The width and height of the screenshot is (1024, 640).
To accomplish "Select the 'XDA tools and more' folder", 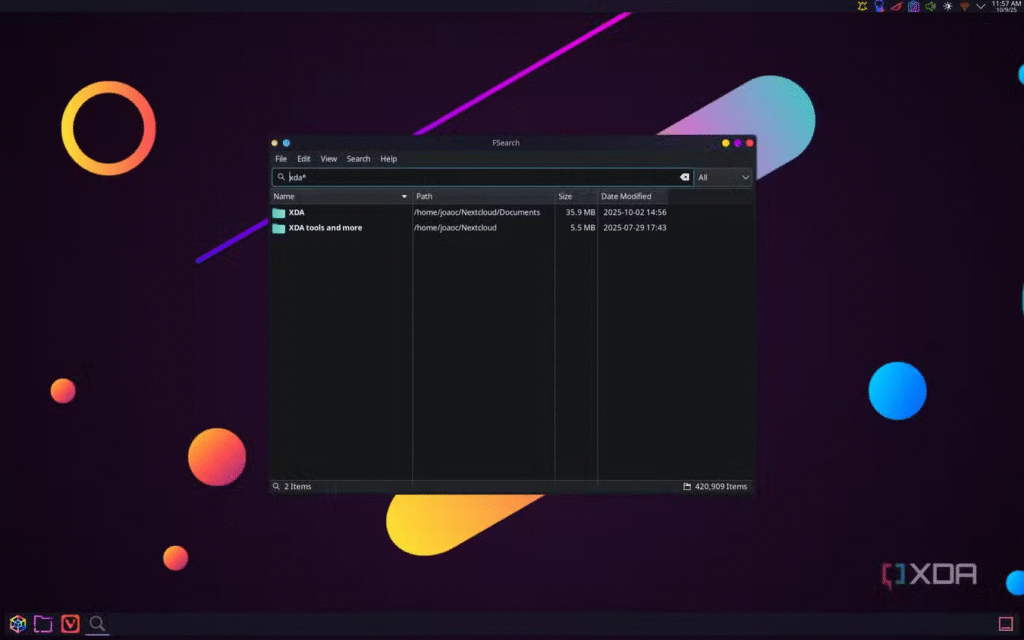I will click(x=325, y=228).
